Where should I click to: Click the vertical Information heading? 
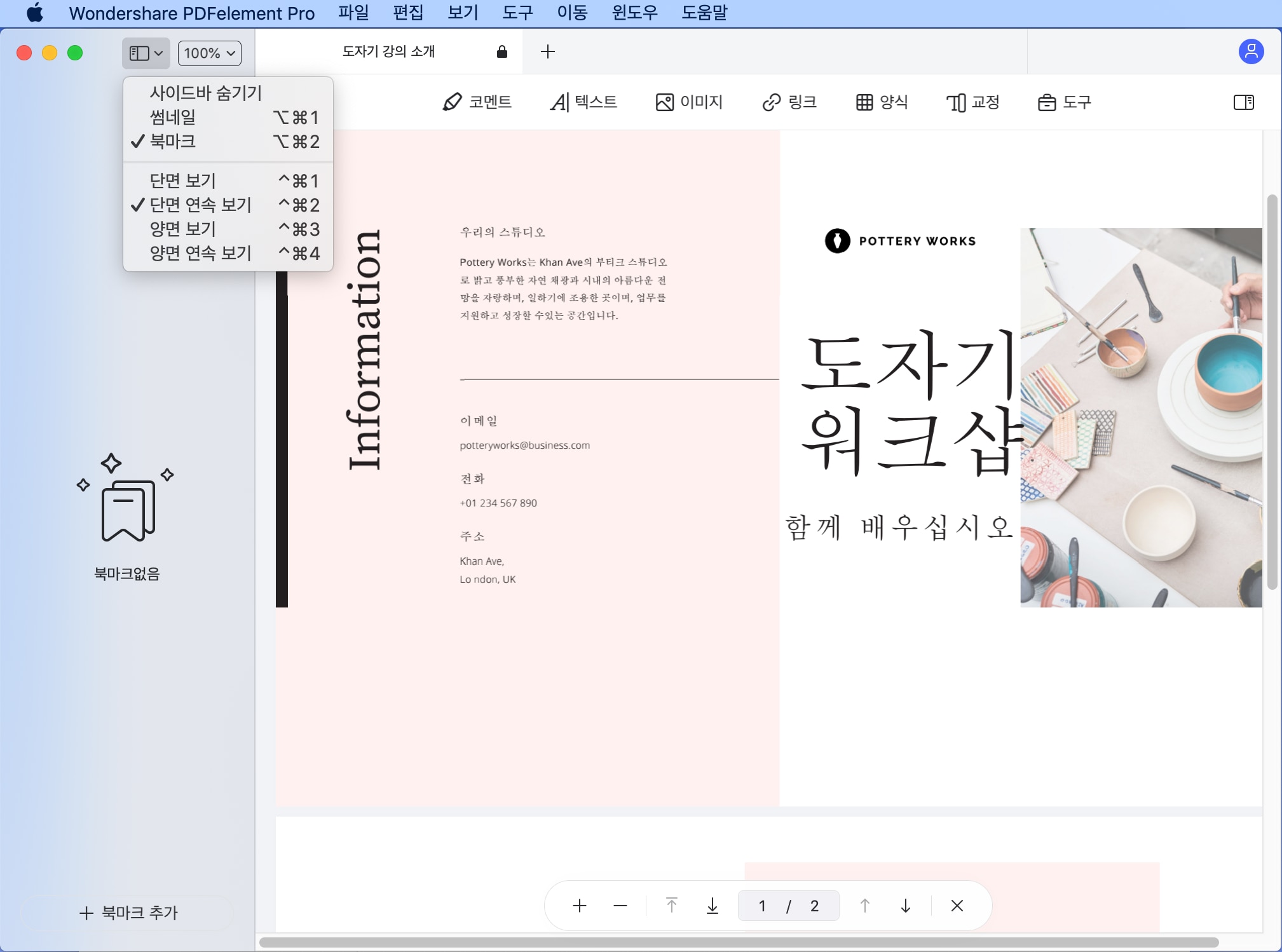click(x=365, y=350)
